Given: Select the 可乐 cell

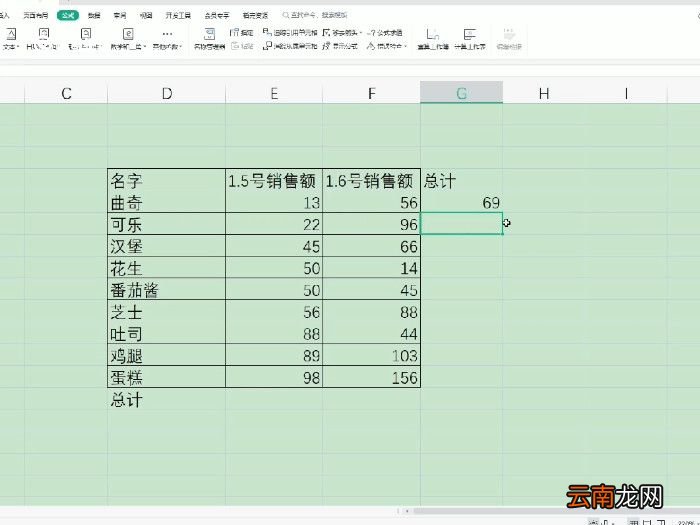Looking at the screenshot, I should (x=167, y=224).
